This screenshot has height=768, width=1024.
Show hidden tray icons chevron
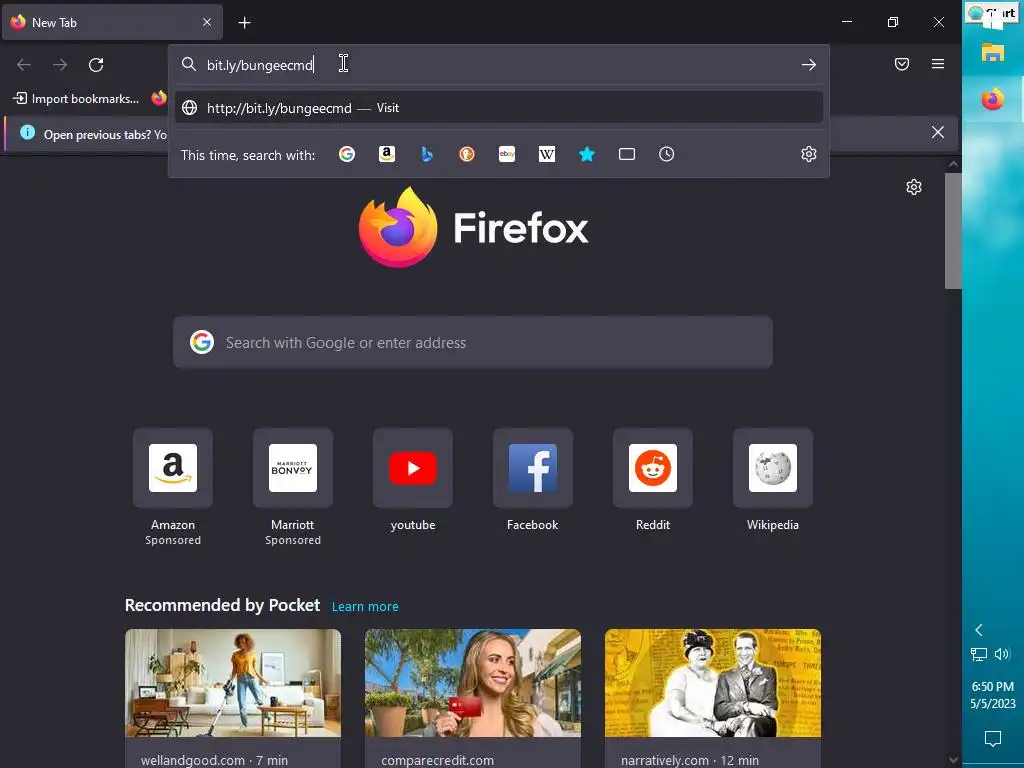coord(978,630)
